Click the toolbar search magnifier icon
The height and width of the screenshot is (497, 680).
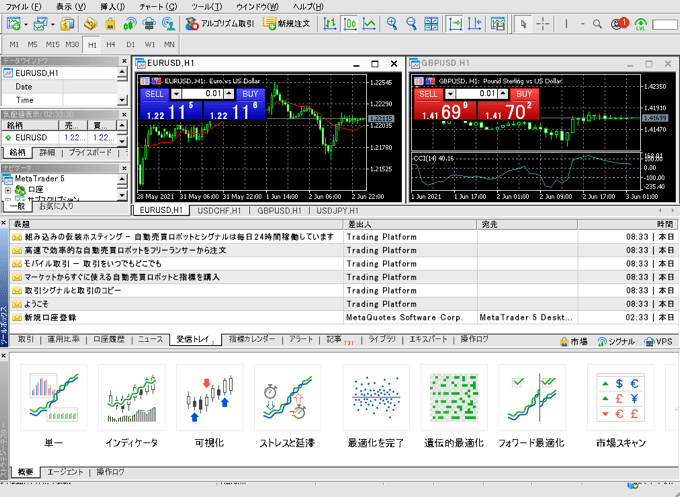tap(597, 24)
